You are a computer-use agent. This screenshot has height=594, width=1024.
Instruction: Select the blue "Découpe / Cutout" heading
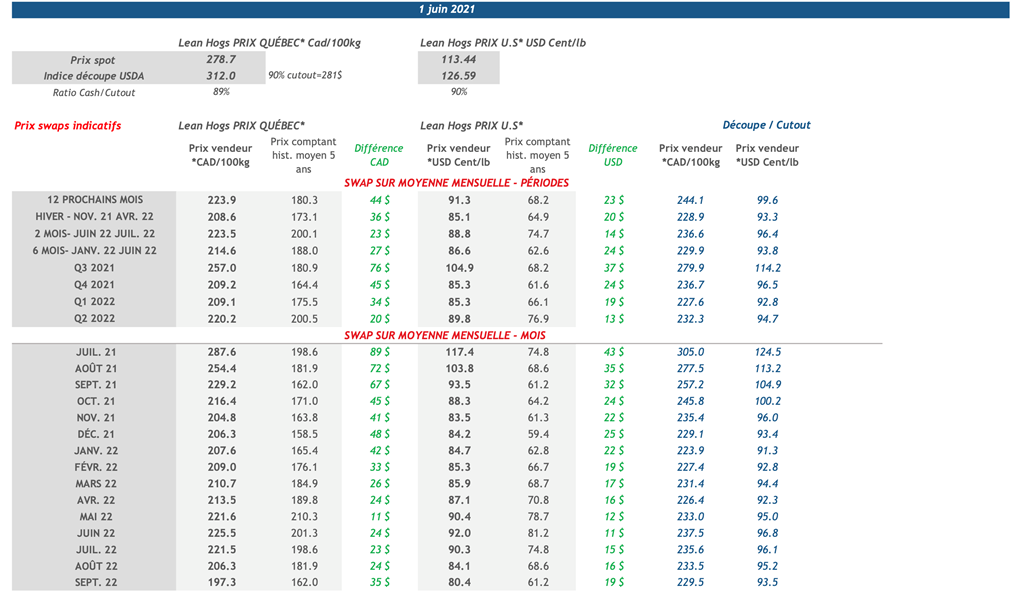766,125
